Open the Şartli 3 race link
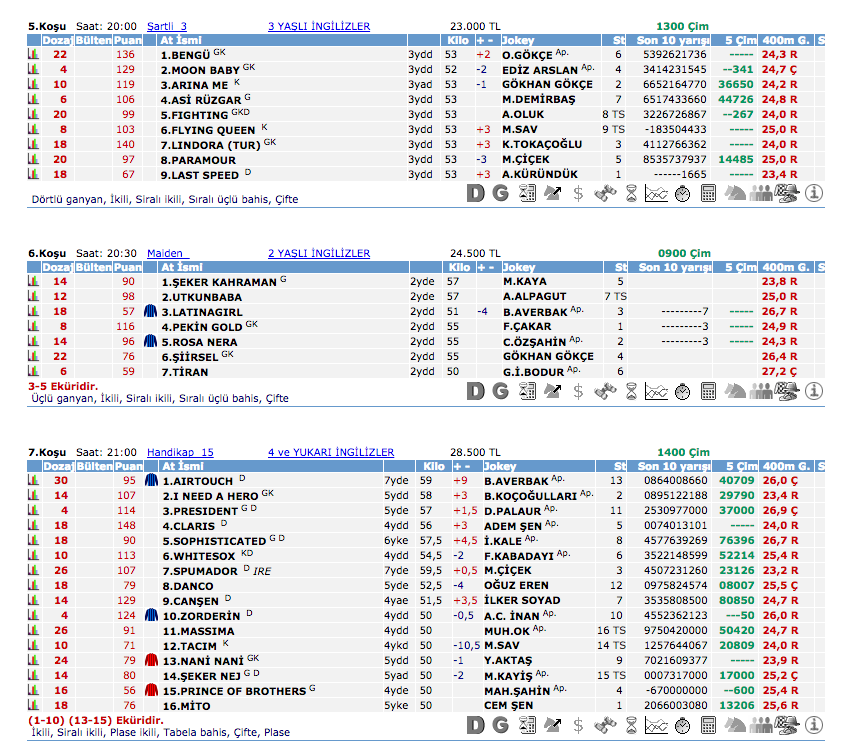The height and width of the screenshot is (749, 846). click(166, 26)
